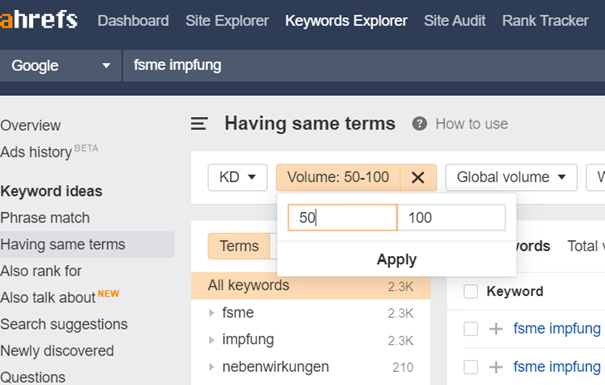Apply the volume filter

tap(397, 260)
